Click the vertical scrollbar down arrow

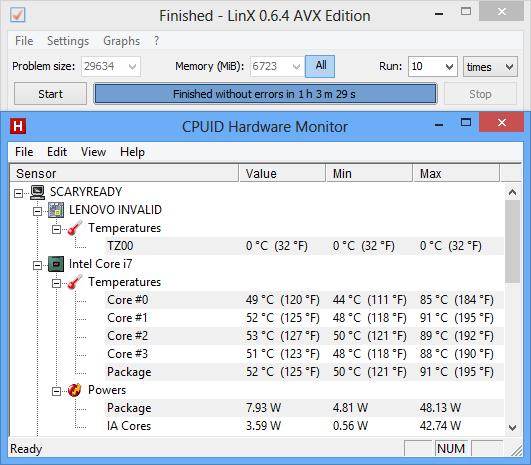click(x=512, y=428)
